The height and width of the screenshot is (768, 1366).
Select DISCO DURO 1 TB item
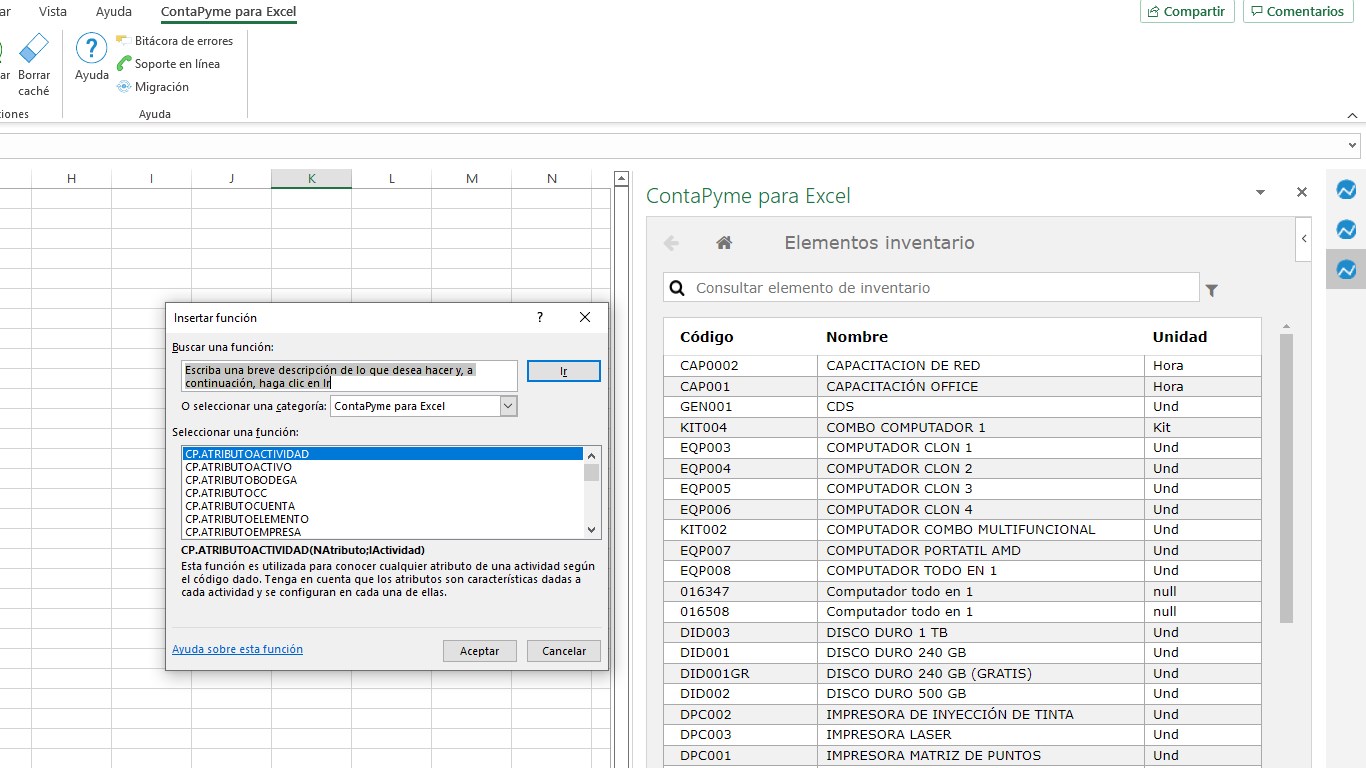click(x=962, y=632)
